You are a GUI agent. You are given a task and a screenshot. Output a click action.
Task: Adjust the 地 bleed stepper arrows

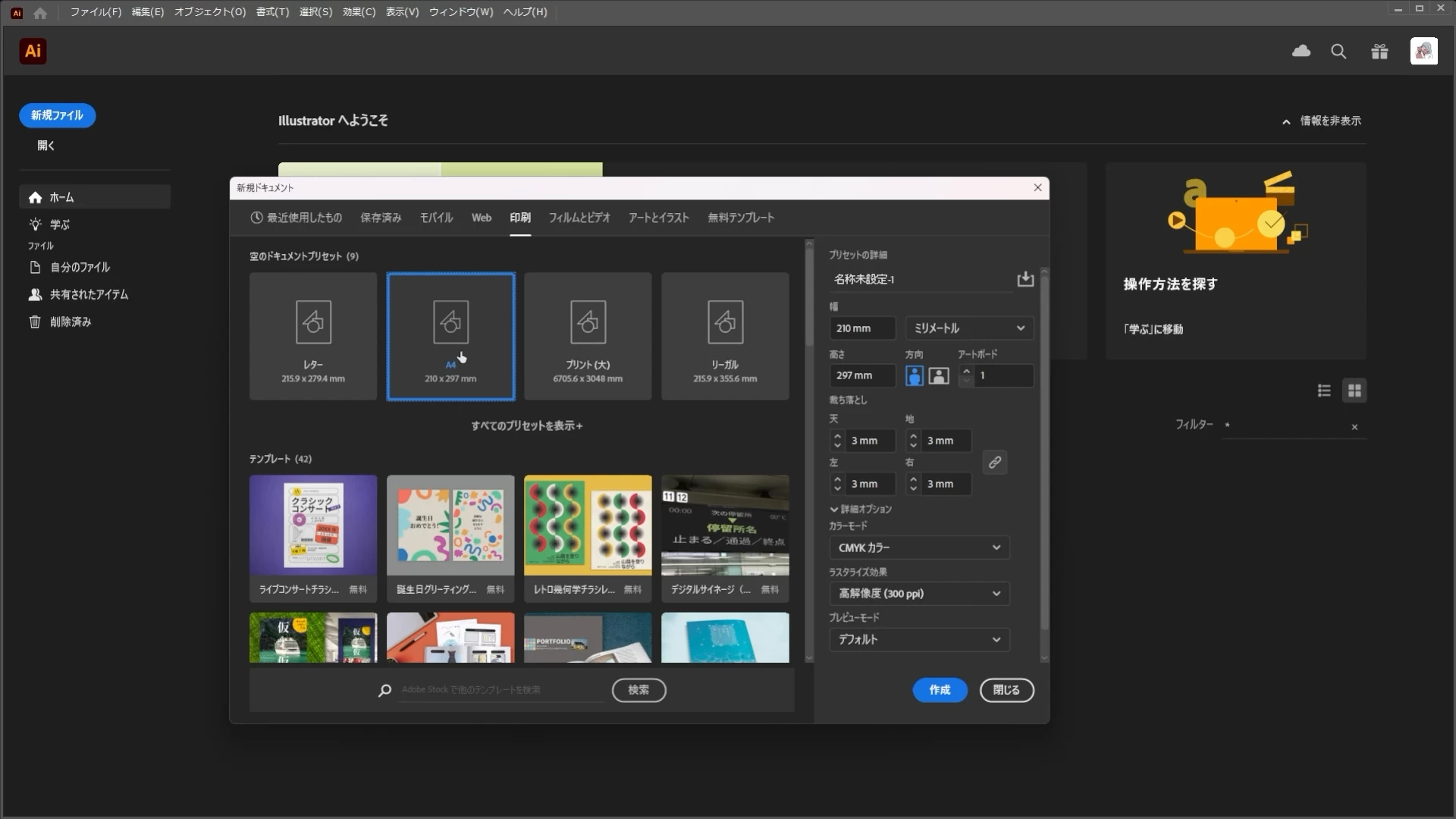coord(913,441)
